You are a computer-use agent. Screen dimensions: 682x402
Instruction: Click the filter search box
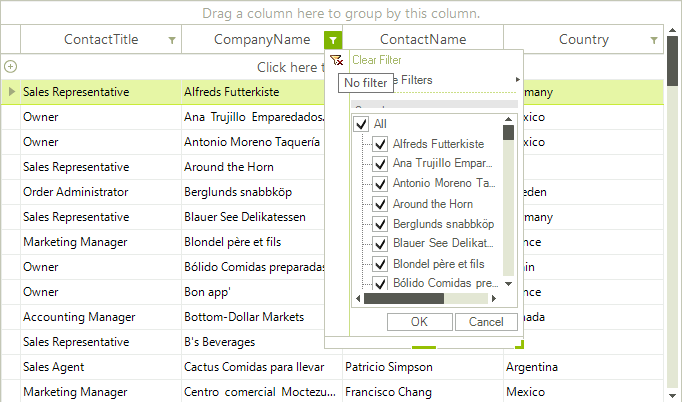click(x=434, y=104)
